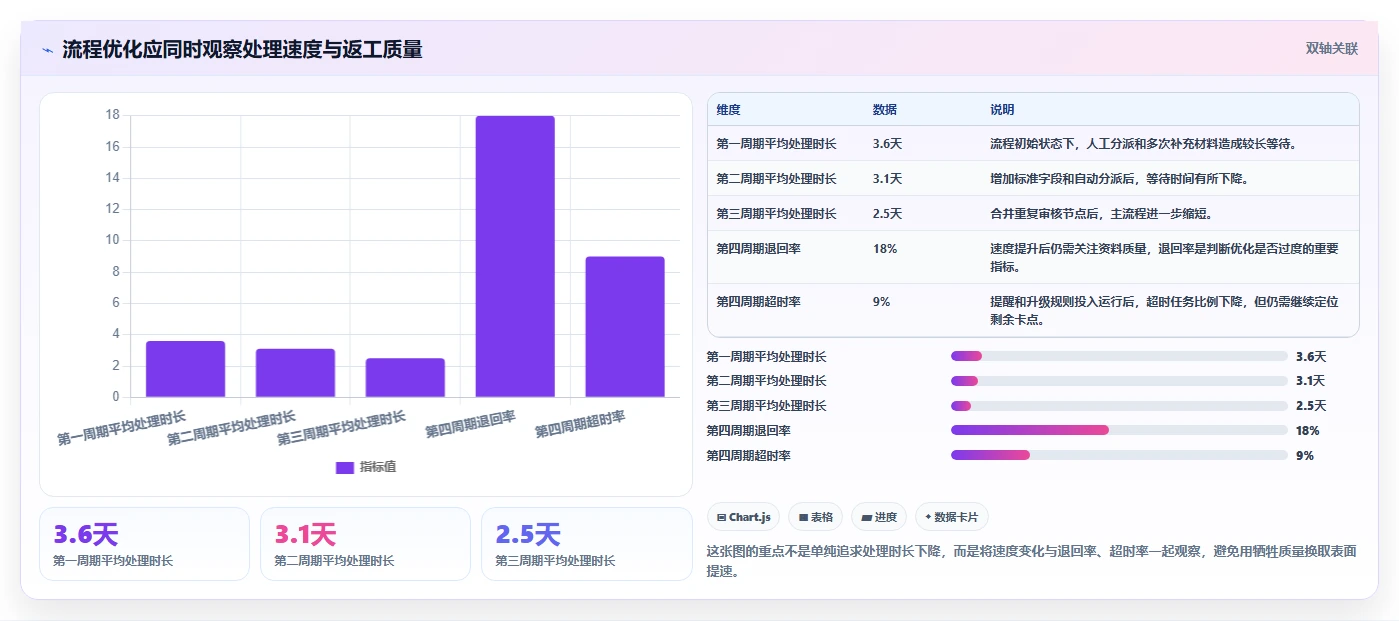This screenshot has width=1399, height=621.
Task: Click the 说明 table column header
Action: click(1002, 110)
